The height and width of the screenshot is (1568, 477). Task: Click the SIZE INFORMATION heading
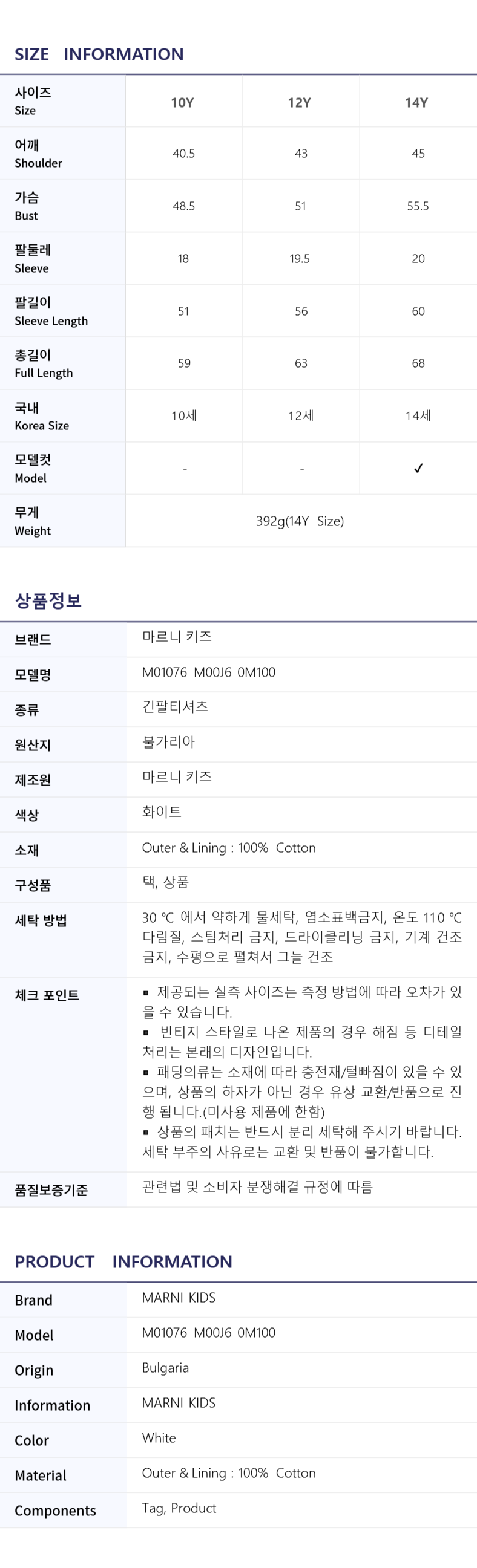[x=99, y=54]
